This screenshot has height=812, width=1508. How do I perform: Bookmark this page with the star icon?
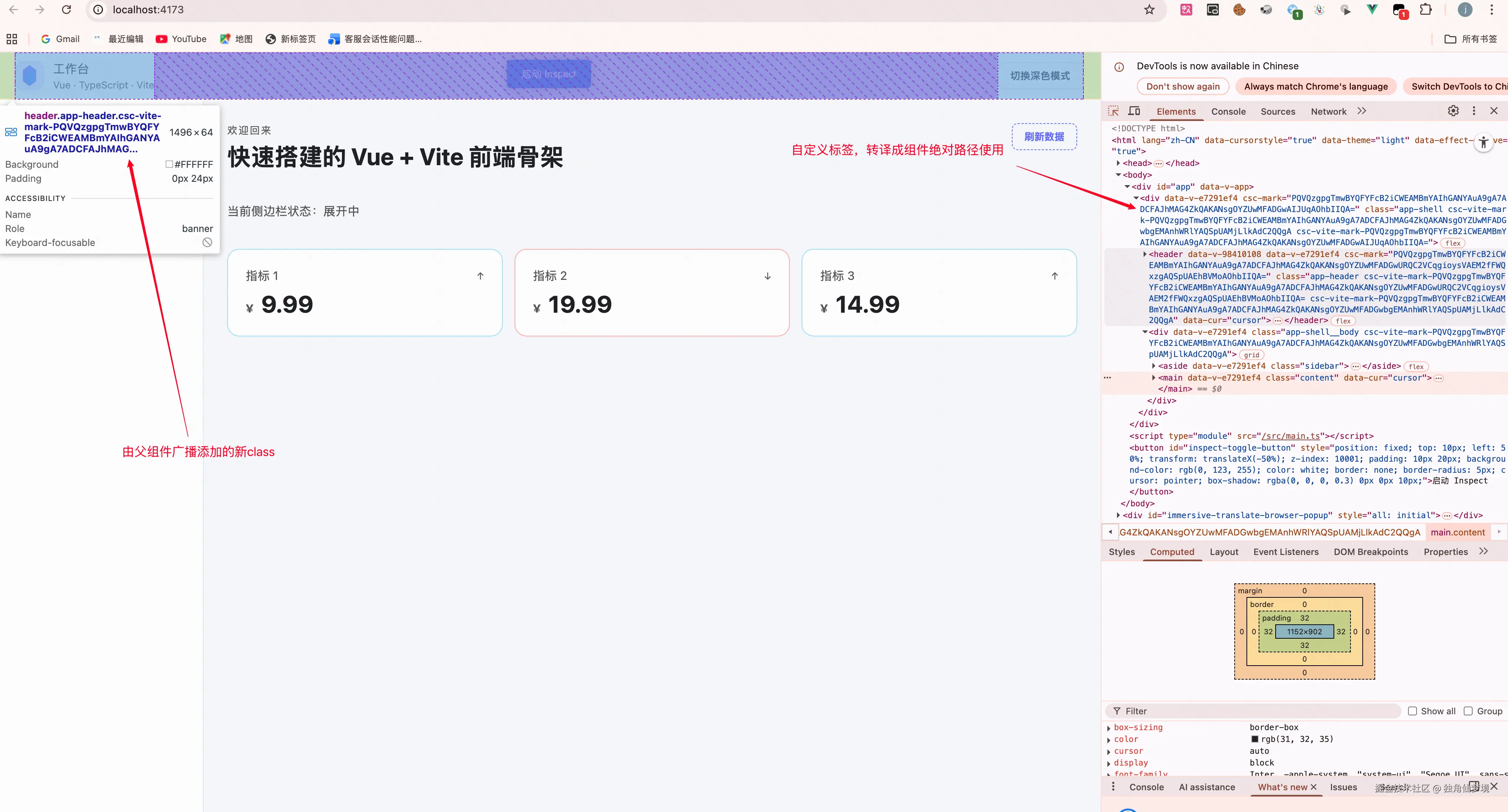(1149, 10)
